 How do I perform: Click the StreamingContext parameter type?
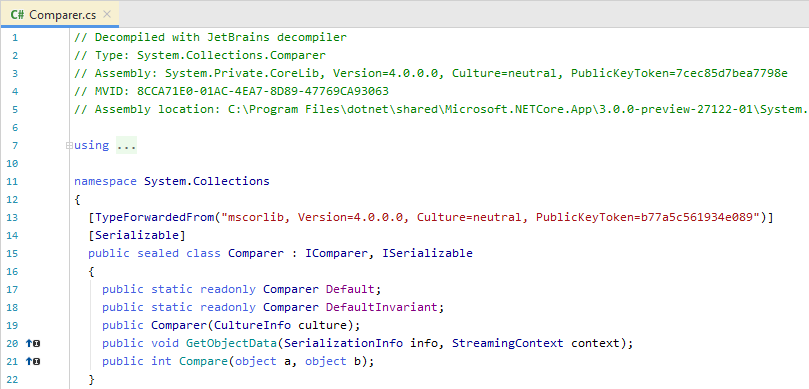pyautogui.click(x=508, y=343)
